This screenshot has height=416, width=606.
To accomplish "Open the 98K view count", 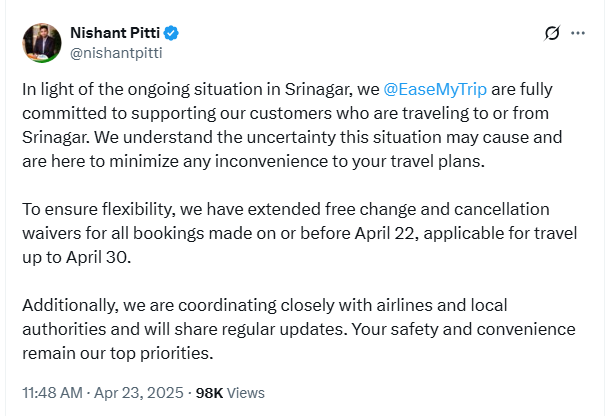I will [x=209, y=393].
